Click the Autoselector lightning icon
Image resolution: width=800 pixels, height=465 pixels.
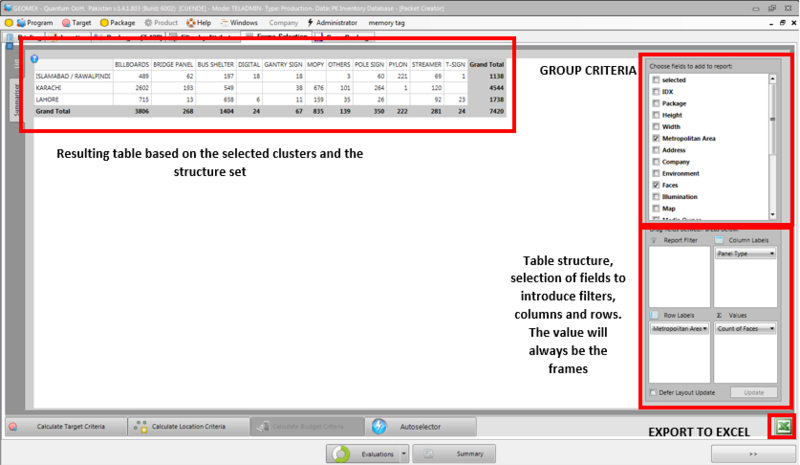pos(379,426)
